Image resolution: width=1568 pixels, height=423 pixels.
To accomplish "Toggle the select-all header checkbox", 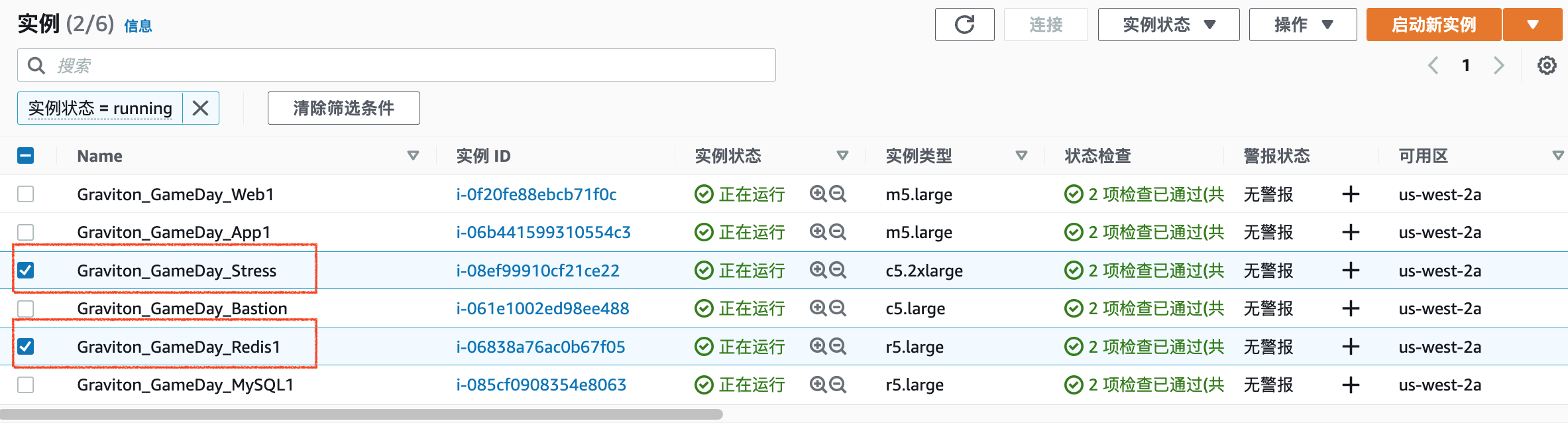I will click(x=26, y=156).
